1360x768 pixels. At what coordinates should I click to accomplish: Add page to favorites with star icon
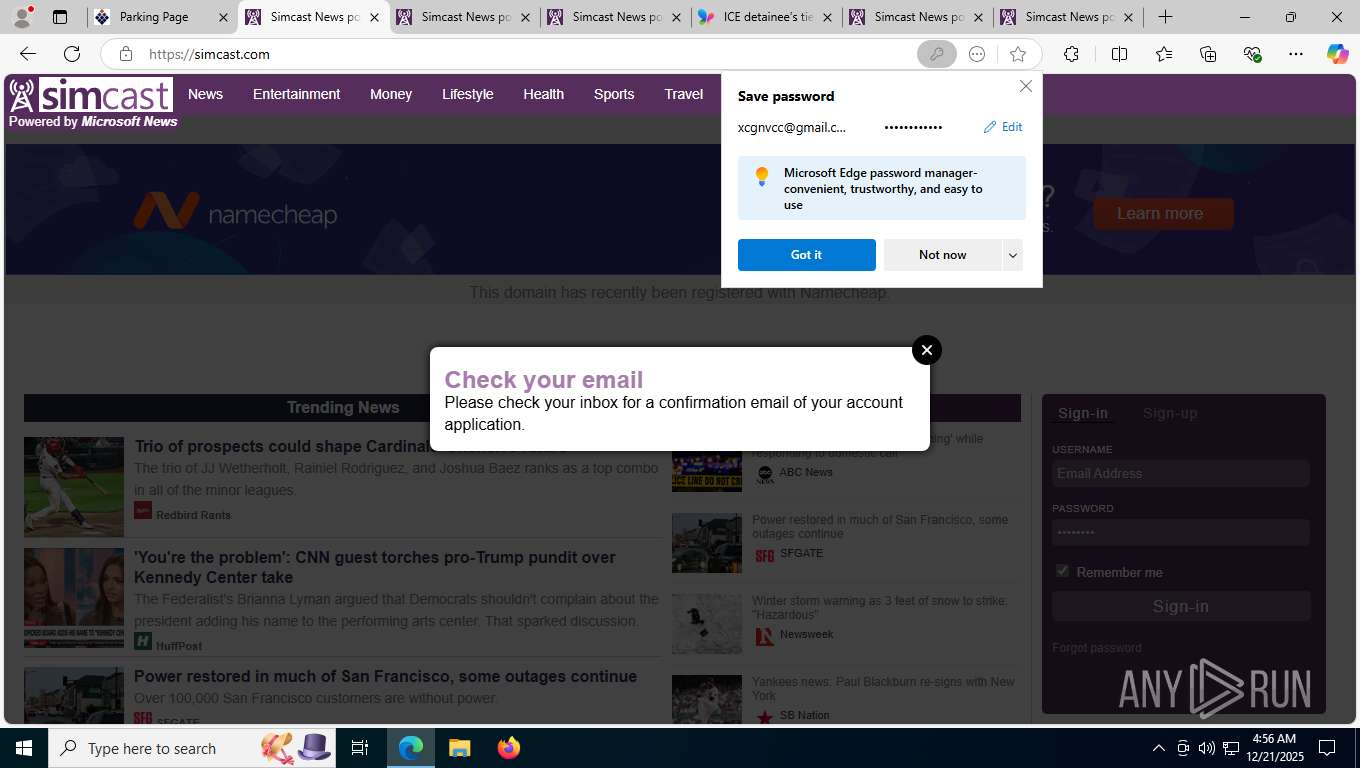[1018, 54]
